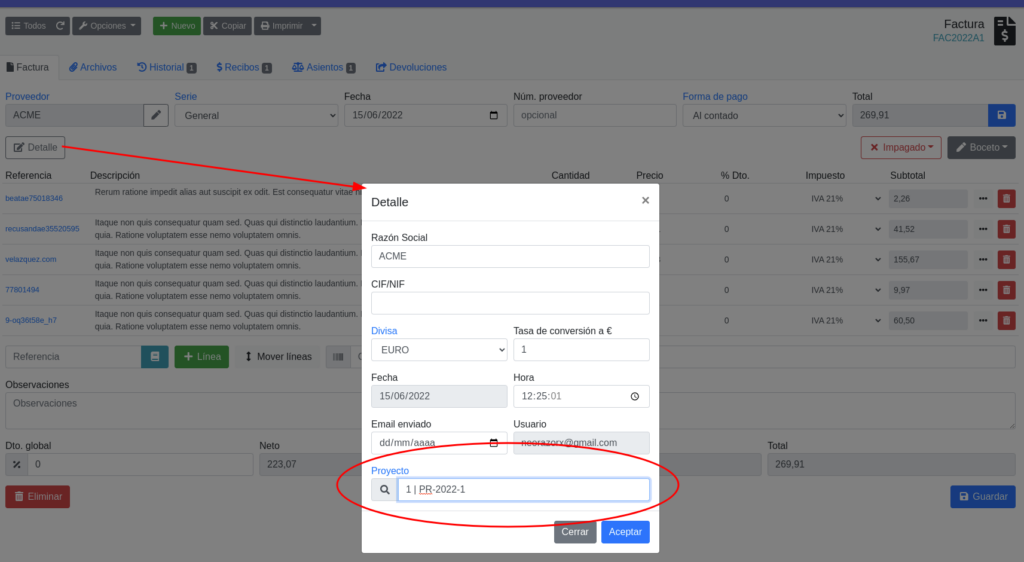Image resolution: width=1024 pixels, height=562 pixels.
Task: Open calendar picker in Email enviado field
Action: 494,443
